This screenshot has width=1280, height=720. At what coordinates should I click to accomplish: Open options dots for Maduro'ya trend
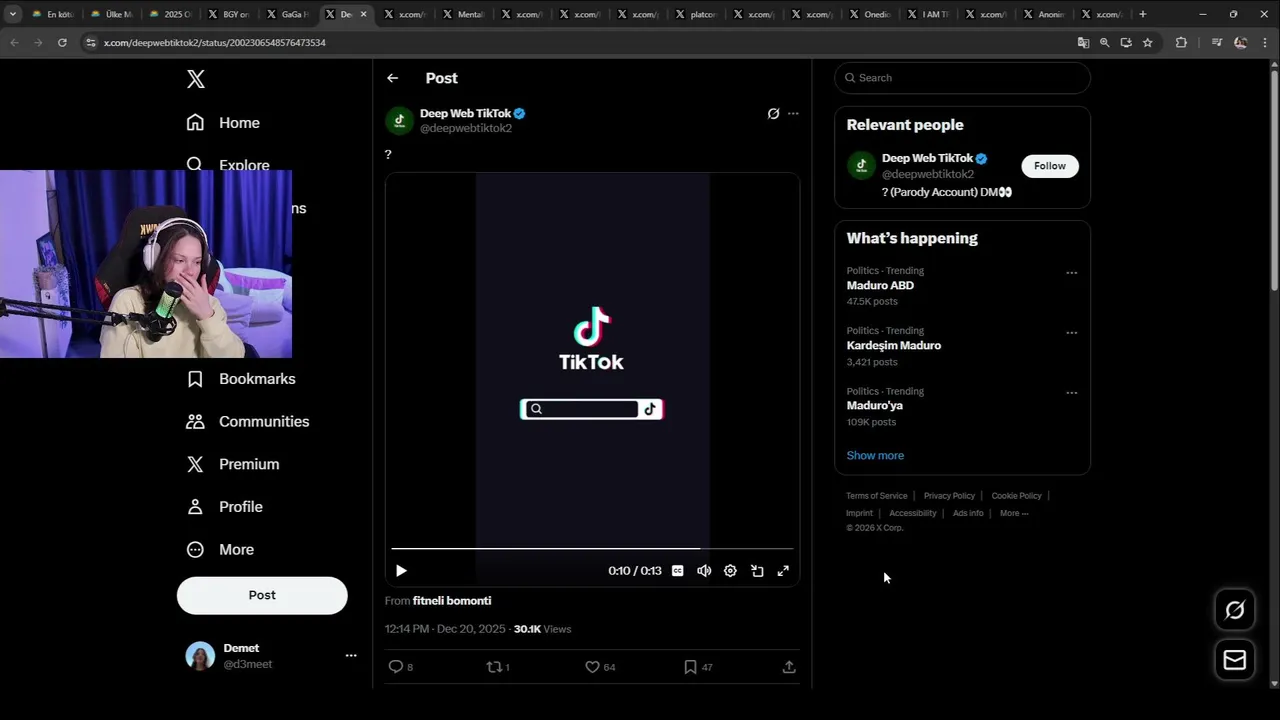(x=1071, y=393)
